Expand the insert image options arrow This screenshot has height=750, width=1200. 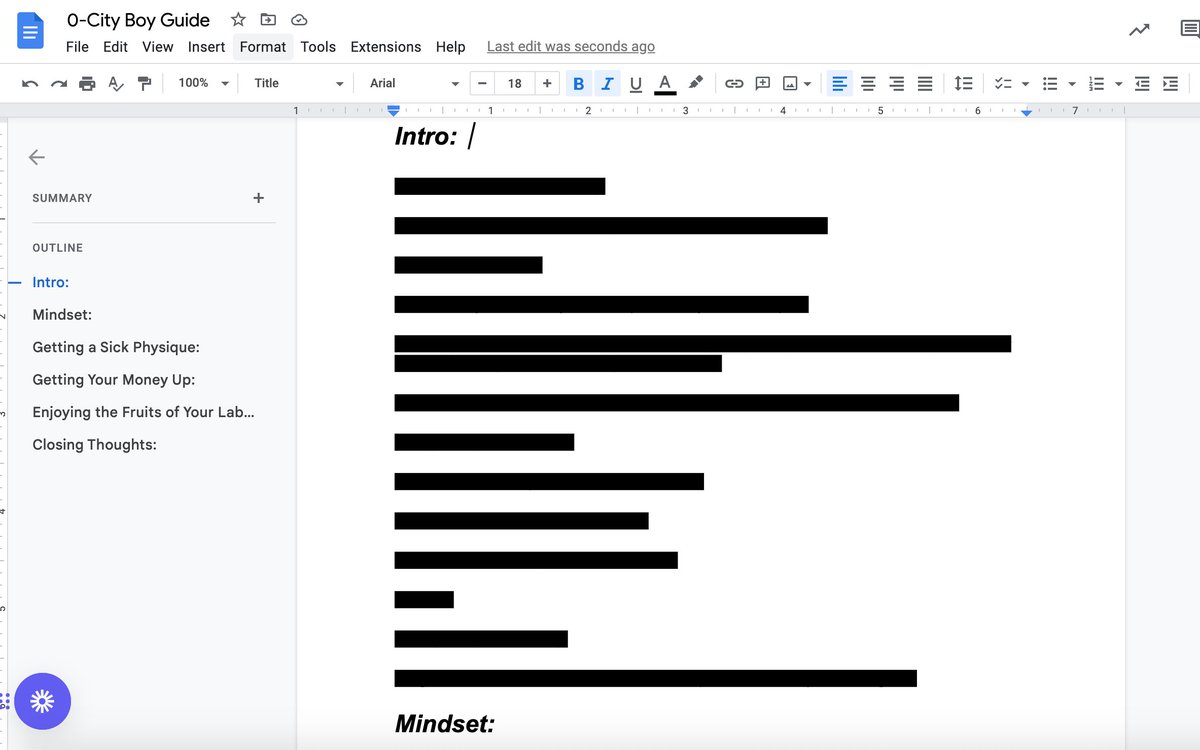click(808, 84)
